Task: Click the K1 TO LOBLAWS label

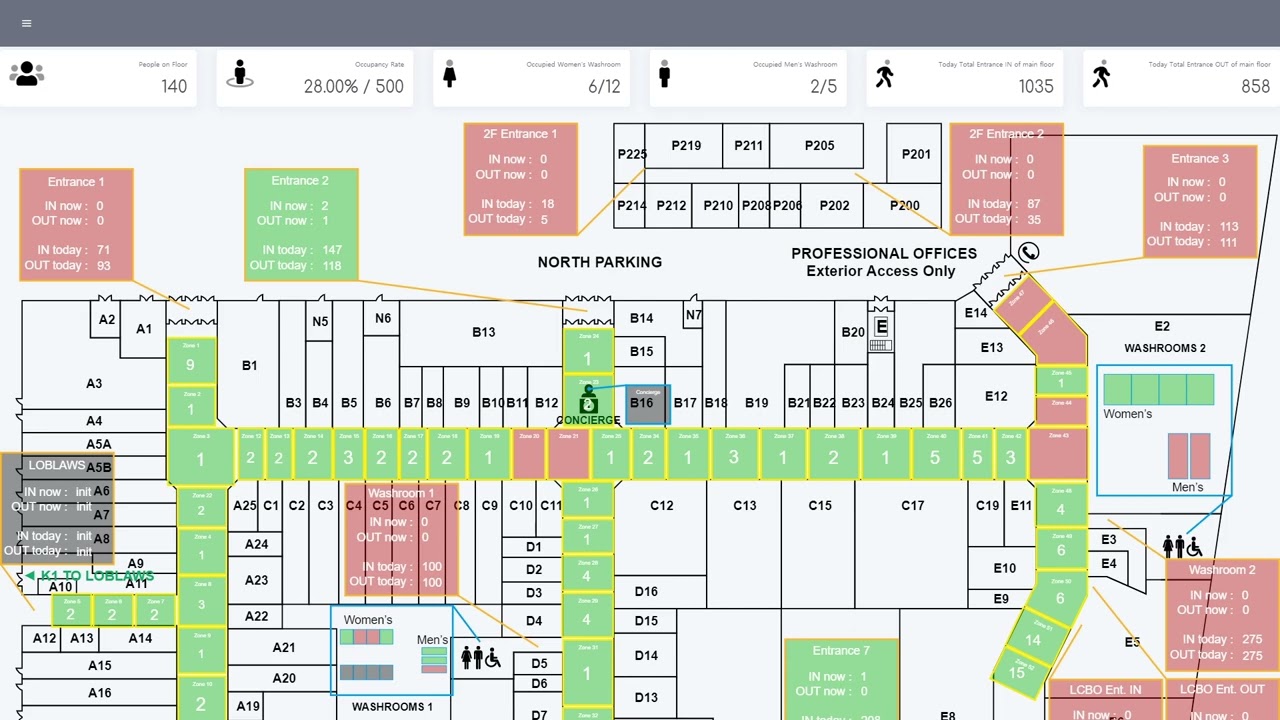Action: point(90,576)
